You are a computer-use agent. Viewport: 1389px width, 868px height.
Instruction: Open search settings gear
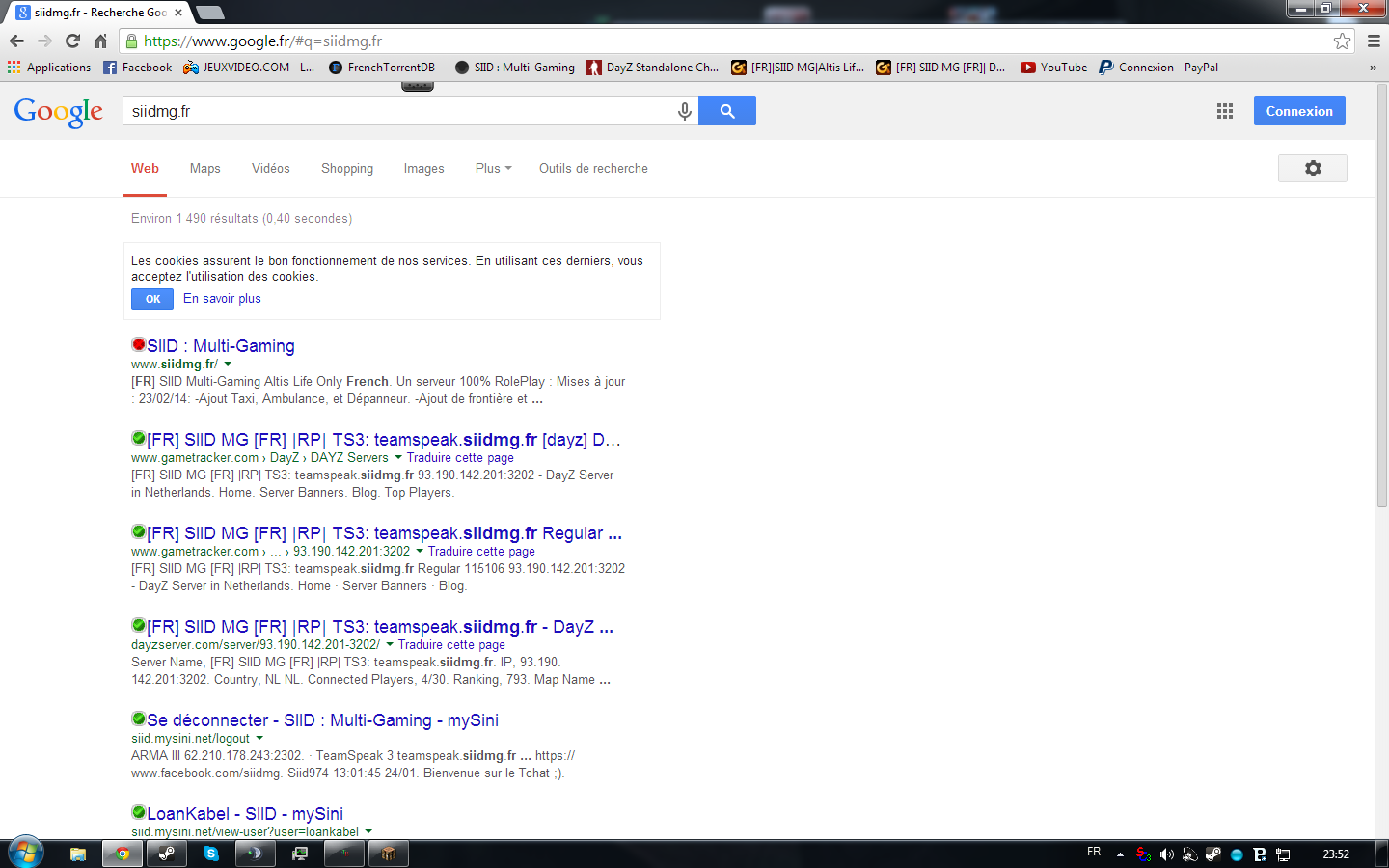coord(1313,168)
